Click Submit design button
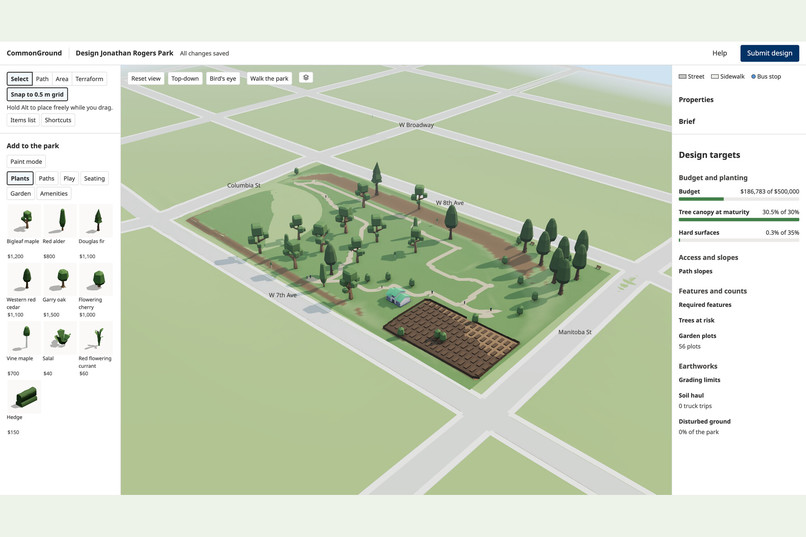Viewport: 806px width, 537px height. [x=770, y=53]
